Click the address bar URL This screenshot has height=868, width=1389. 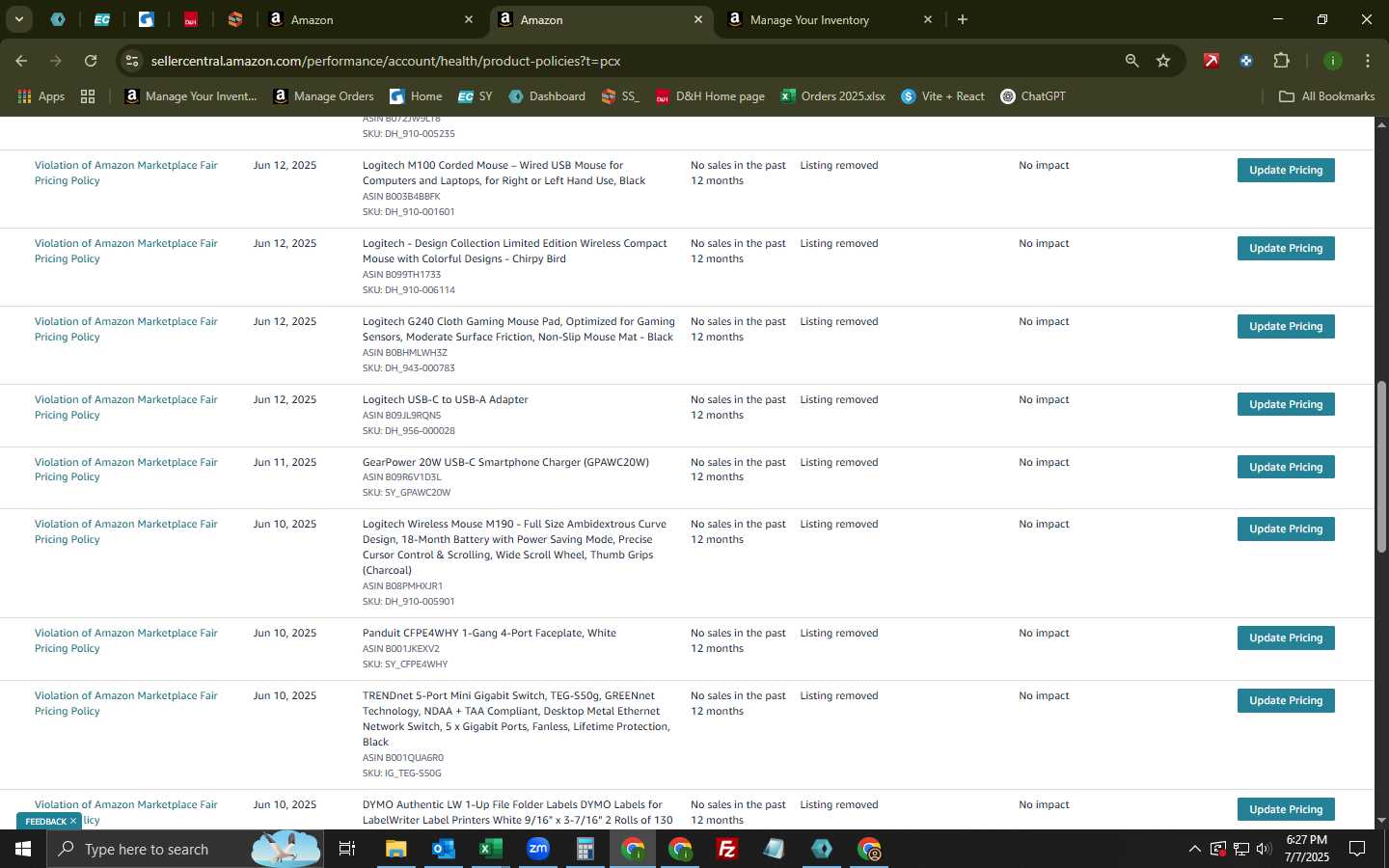pyautogui.click(x=386, y=61)
